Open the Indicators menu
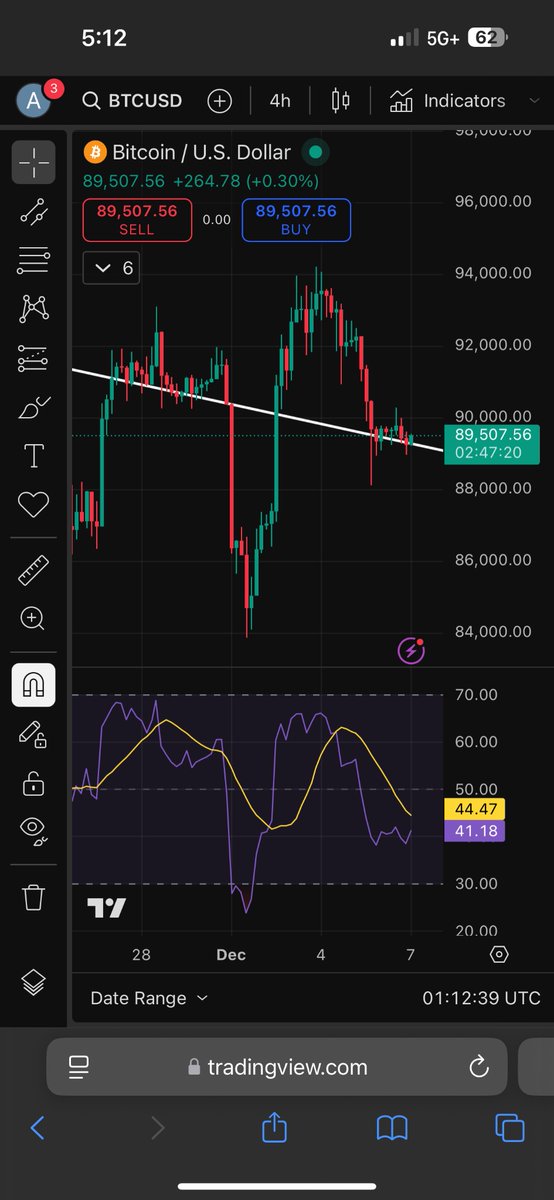Screen dimensions: 554x1200 pyautogui.click(x=447, y=101)
